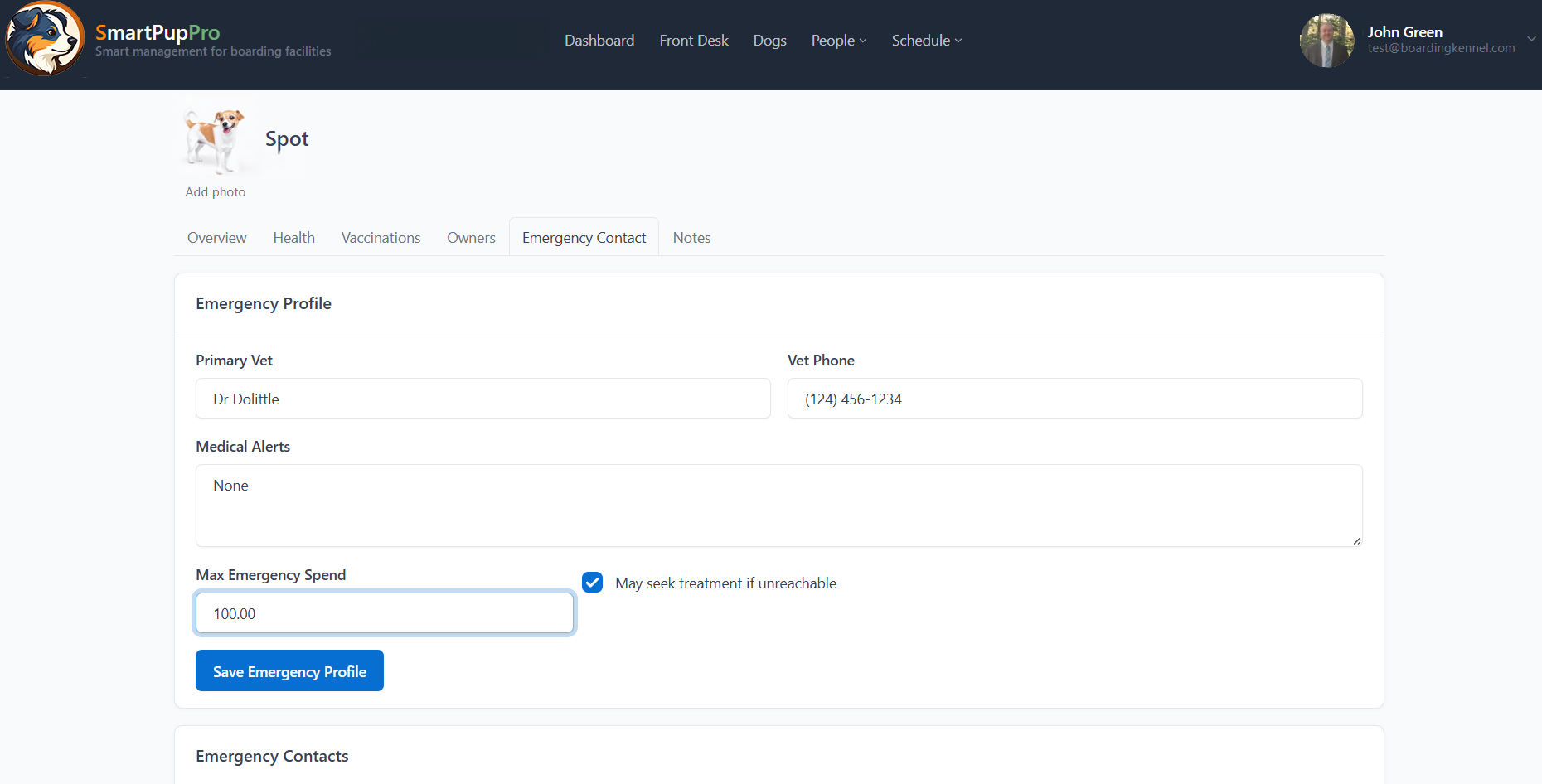The image size is (1542, 784).
Task: Navigate to Dogs in top menu
Action: (x=769, y=41)
